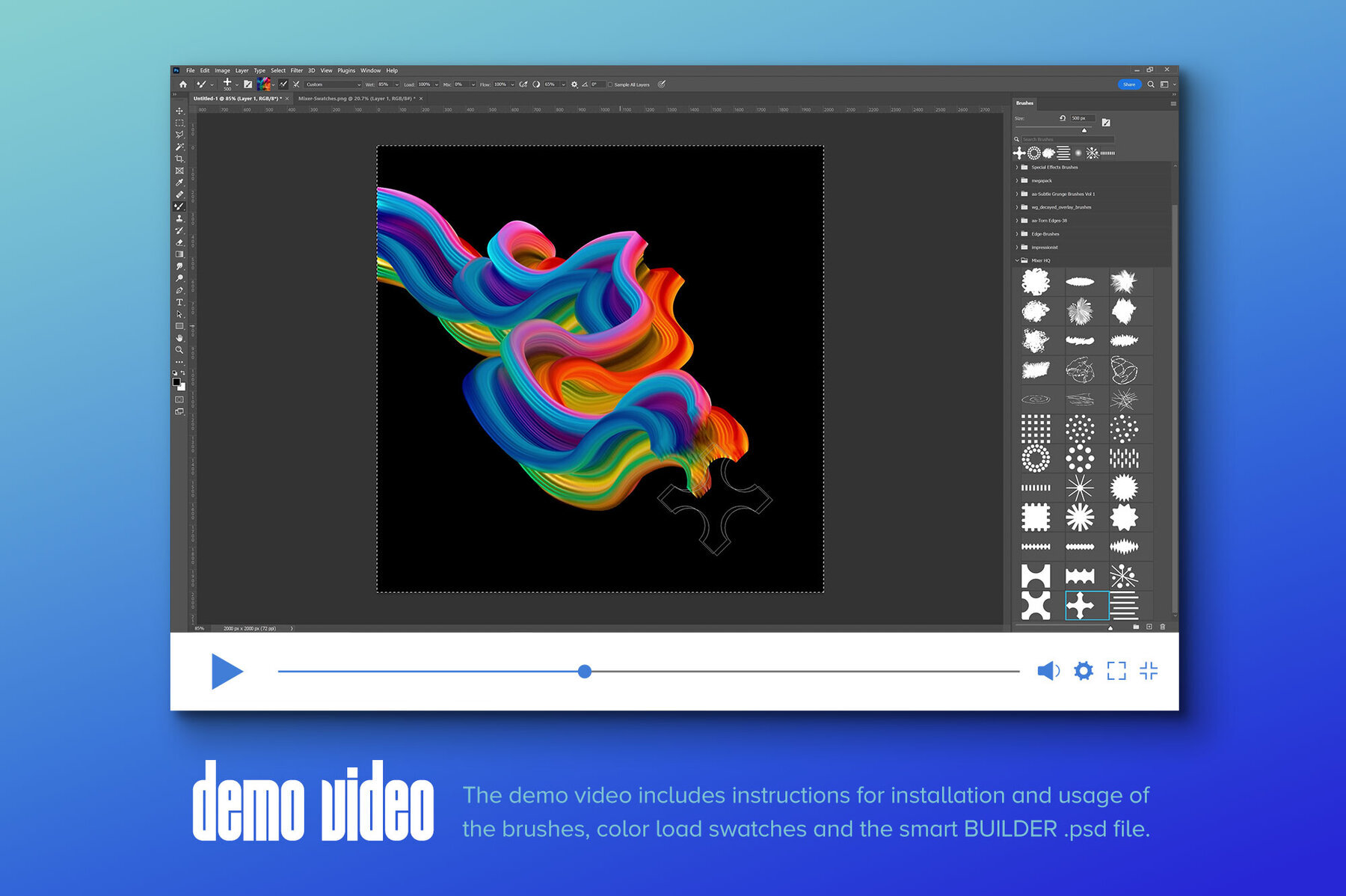Reset the brush size with the revert arrow
The width and height of the screenshot is (1346, 896).
click(x=1065, y=117)
